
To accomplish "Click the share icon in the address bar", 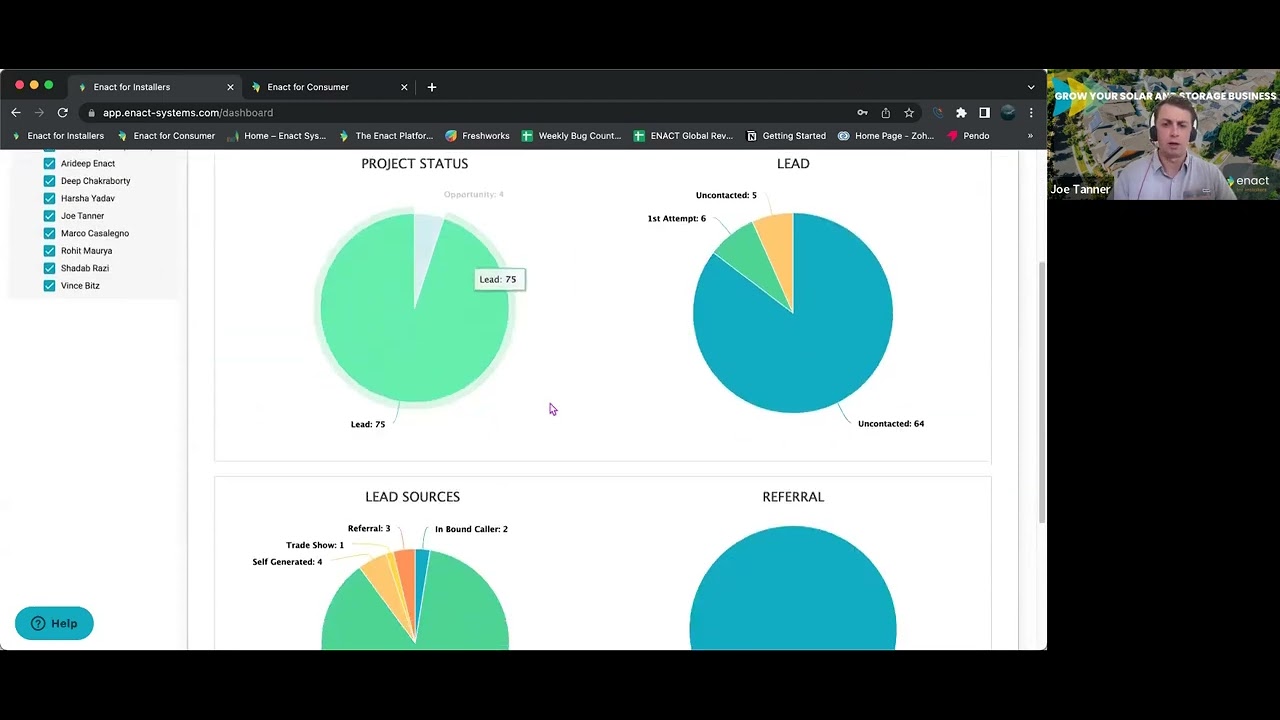I will click(x=886, y=113).
